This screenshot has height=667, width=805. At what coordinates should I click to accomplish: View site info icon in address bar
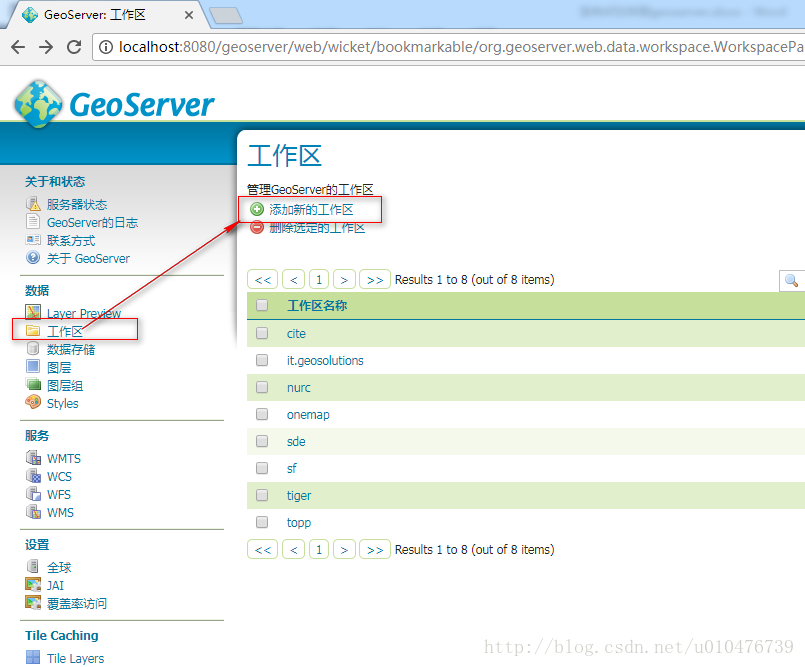[x=106, y=47]
